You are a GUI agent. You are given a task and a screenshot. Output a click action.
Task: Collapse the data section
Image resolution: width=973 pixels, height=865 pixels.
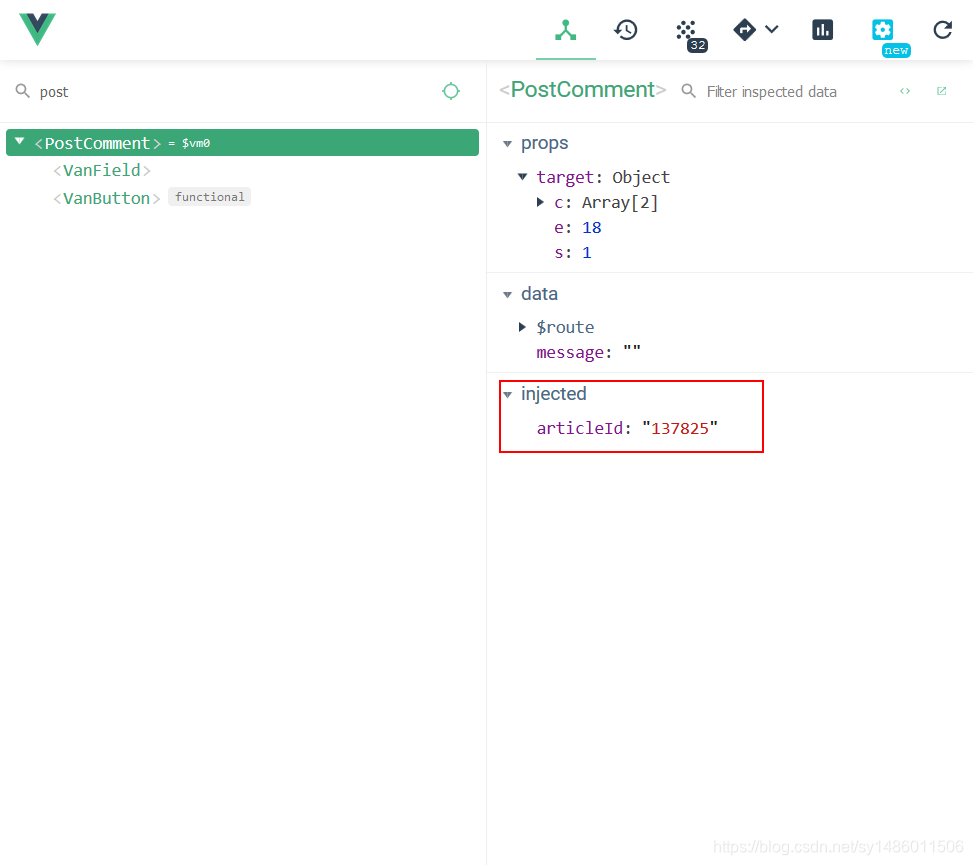(508, 295)
